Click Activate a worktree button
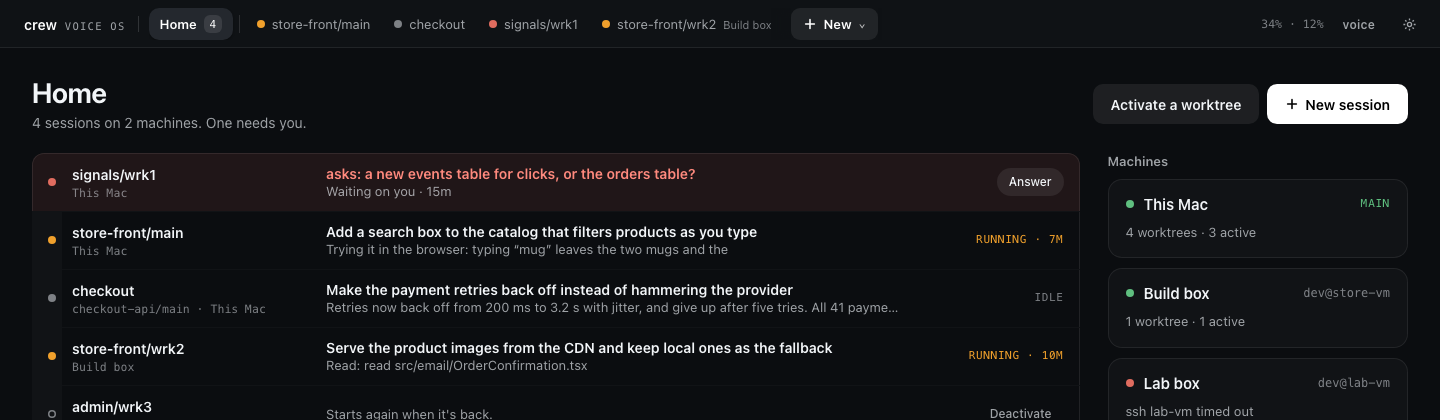This screenshot has height=420, width=1440. [1176, 104]
